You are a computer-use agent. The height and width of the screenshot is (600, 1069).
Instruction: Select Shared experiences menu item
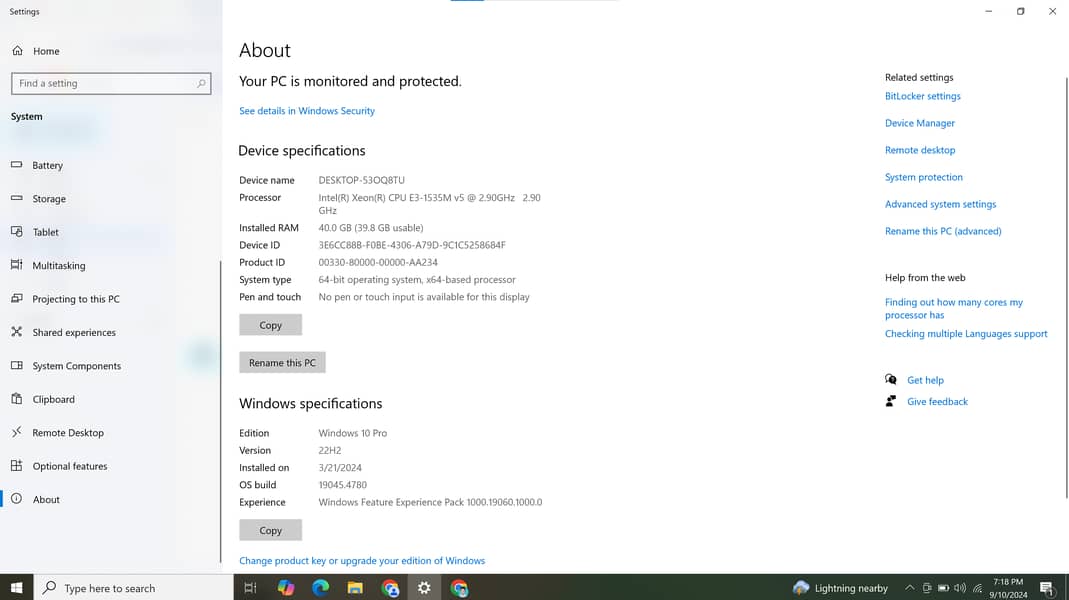(73, 333)
